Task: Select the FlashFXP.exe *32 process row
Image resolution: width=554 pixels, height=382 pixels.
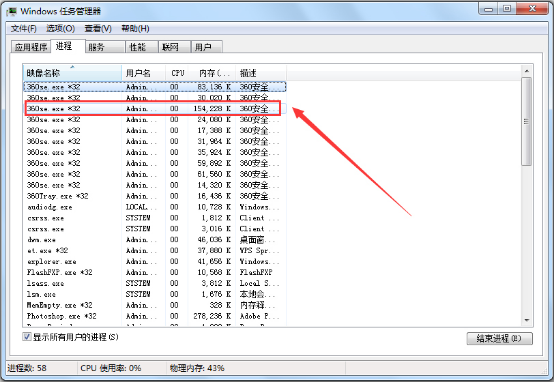Action: point(155,272)
